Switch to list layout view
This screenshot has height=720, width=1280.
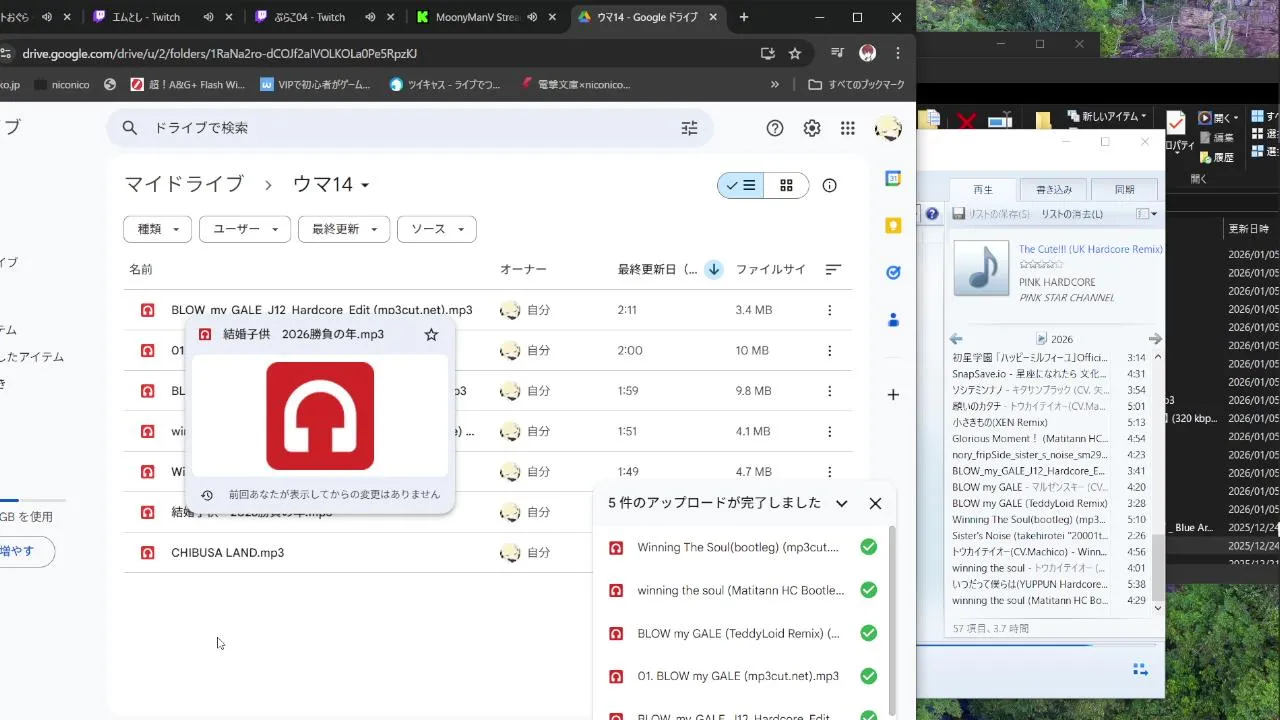click(x=741, y=185)
